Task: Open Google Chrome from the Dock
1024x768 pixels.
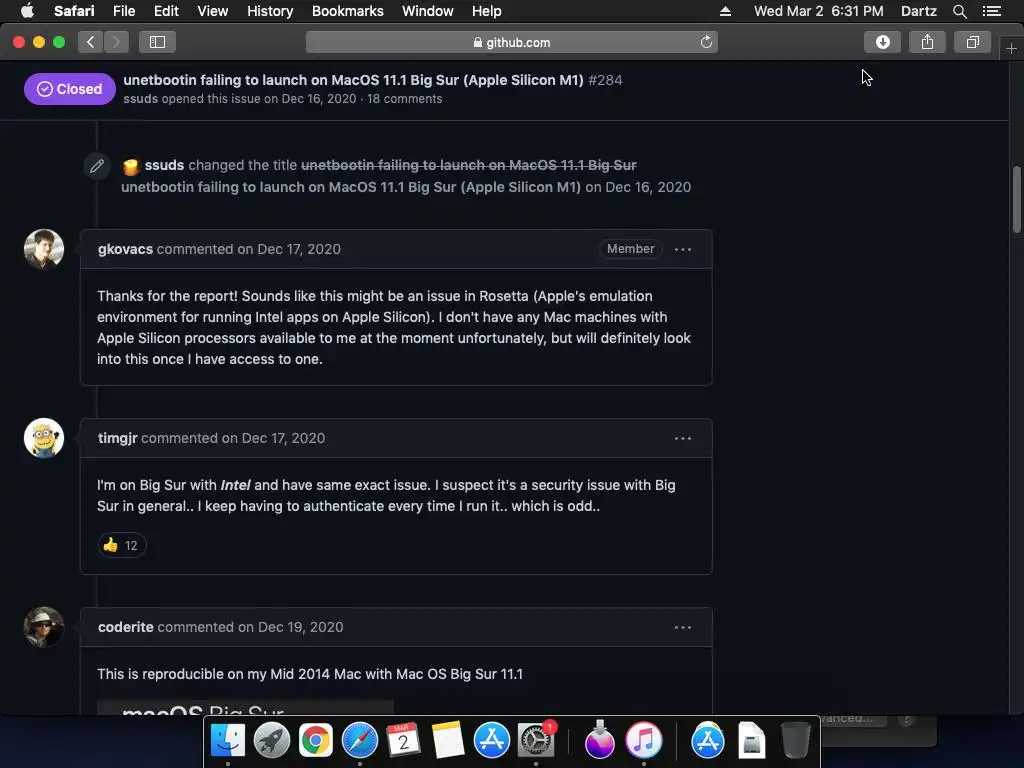Action: coord(315,741)
